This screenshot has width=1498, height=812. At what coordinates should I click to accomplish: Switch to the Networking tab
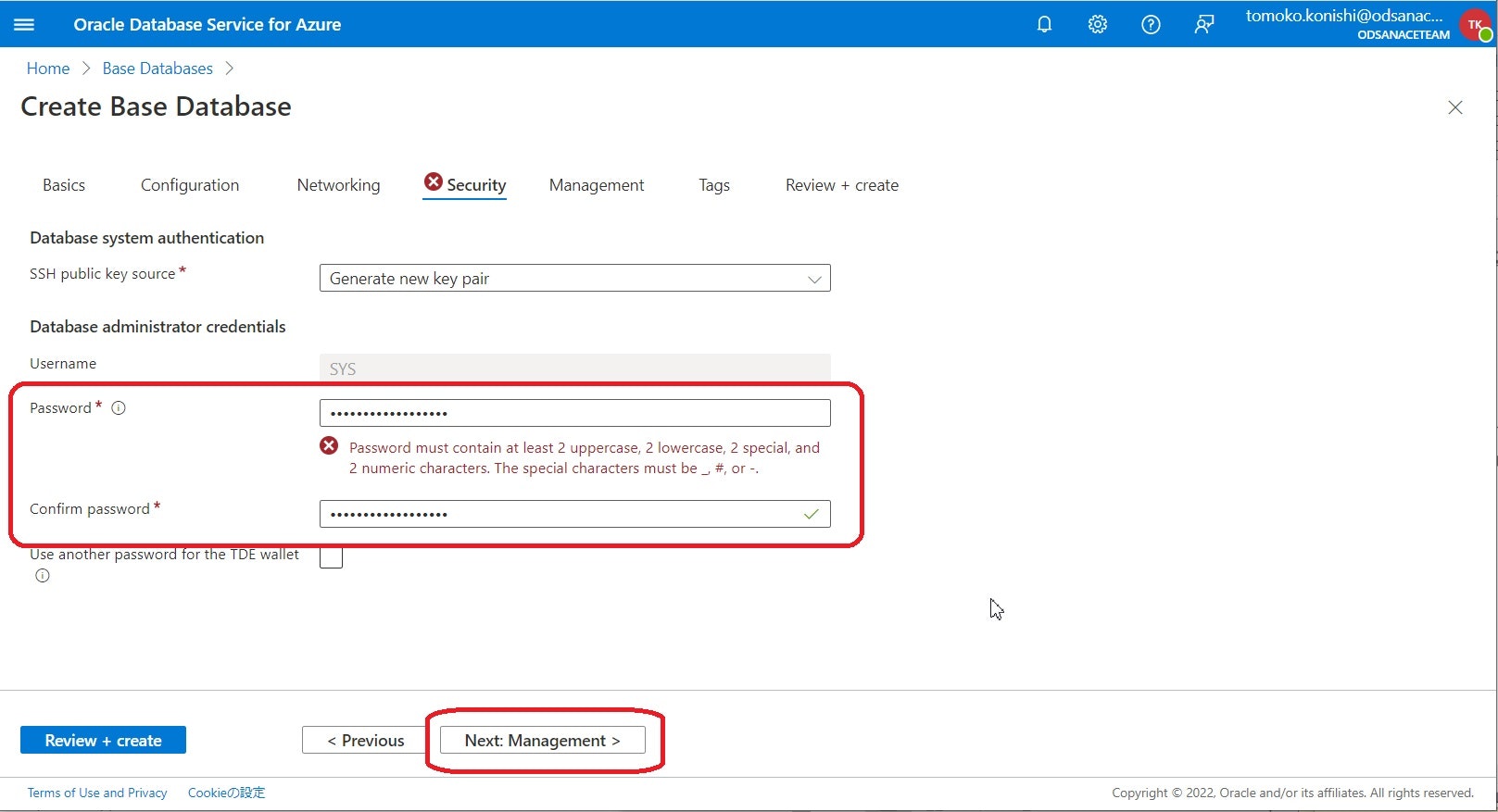(x=338, y=185)
